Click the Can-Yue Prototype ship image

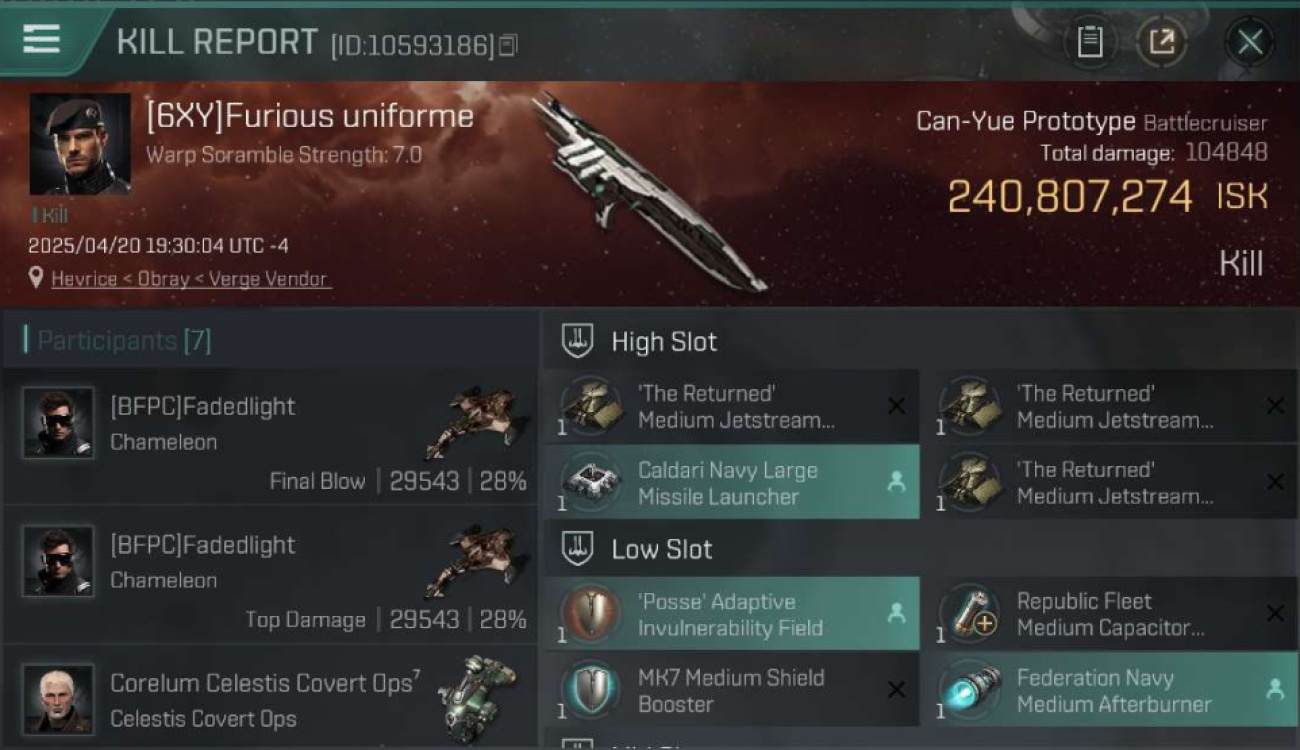pos(648,193)
